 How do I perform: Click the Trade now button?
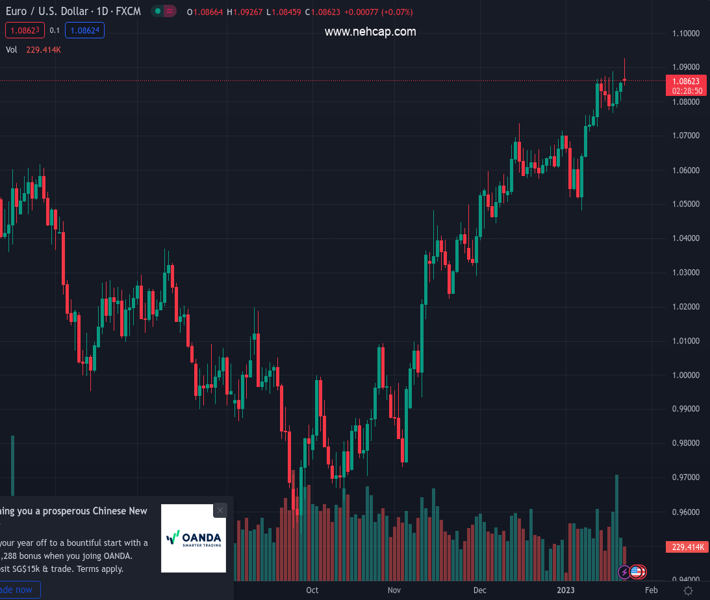(18, 590)
